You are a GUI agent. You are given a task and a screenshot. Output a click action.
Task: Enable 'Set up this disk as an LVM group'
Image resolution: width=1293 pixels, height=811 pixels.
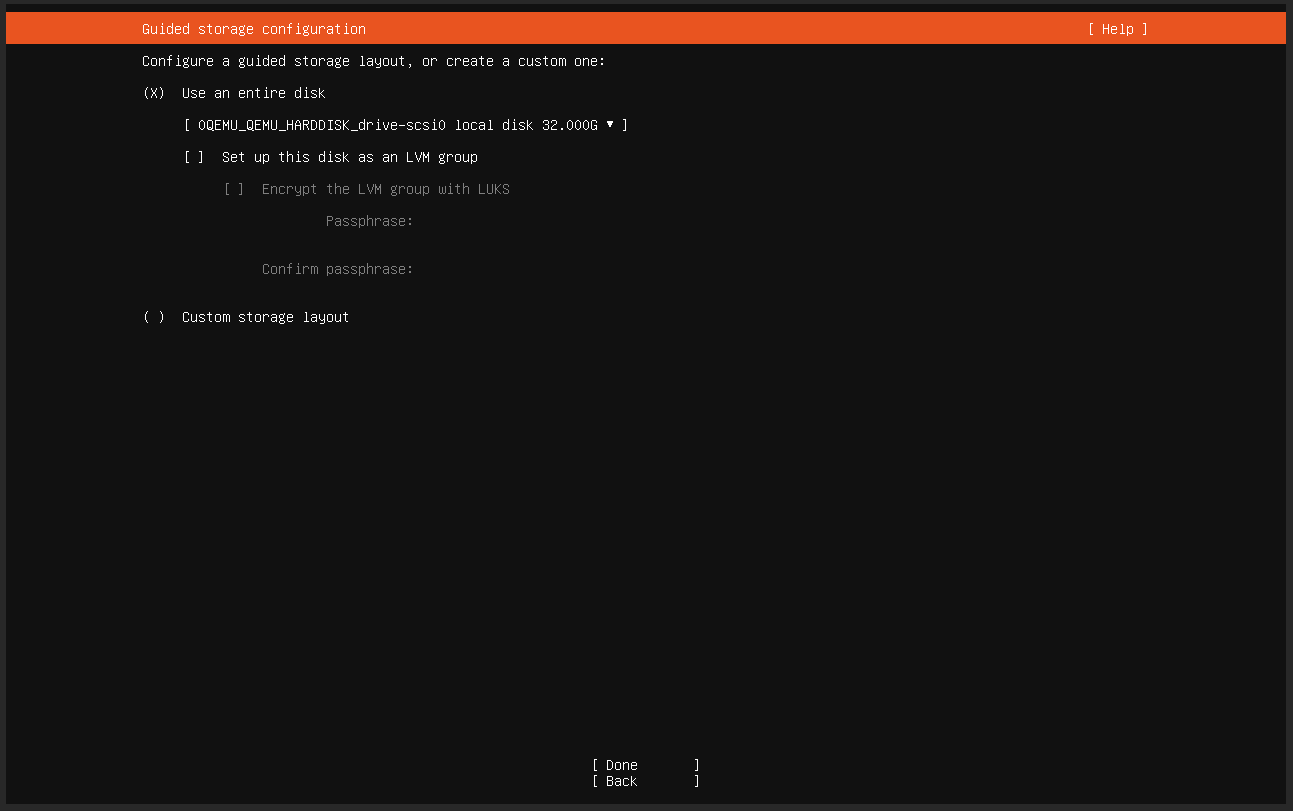click(194, 157)
